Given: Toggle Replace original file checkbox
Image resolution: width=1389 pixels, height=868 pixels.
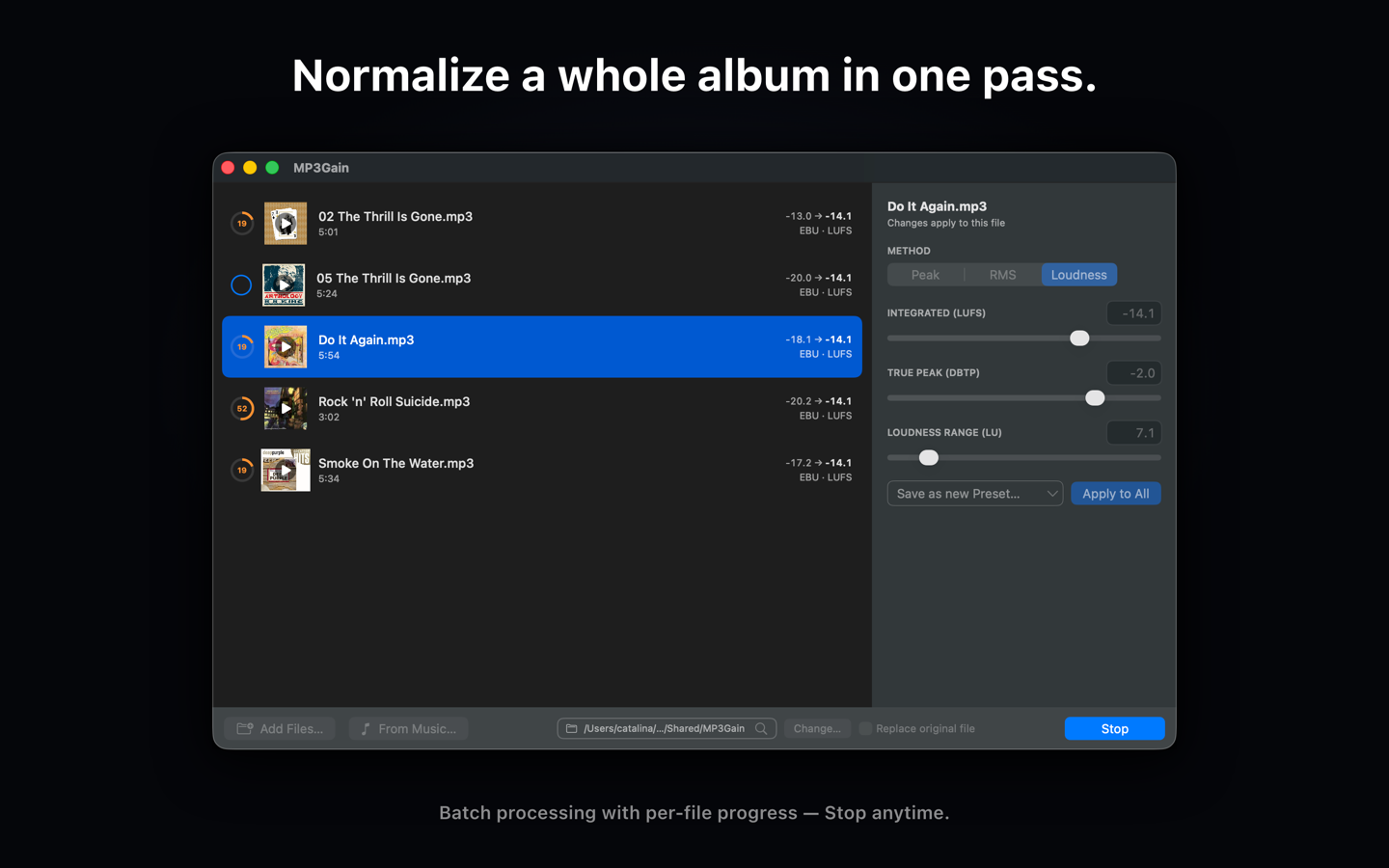Looking at the screenshot, I should (866, 729).
